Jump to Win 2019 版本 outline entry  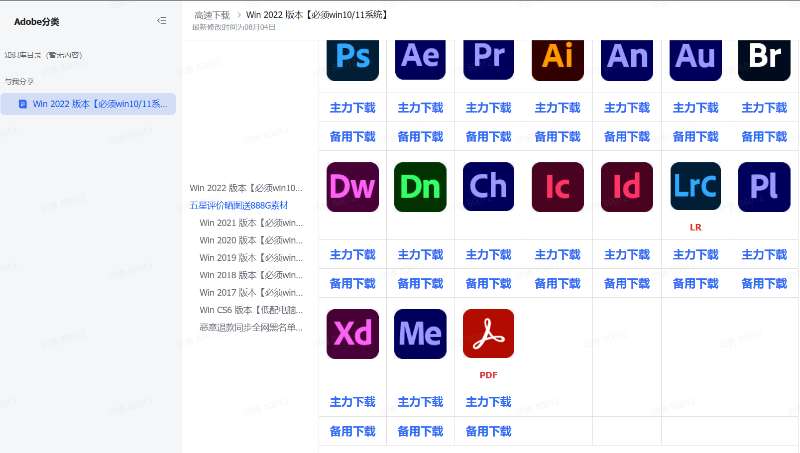pyautogui.click(x=252, y=258)
